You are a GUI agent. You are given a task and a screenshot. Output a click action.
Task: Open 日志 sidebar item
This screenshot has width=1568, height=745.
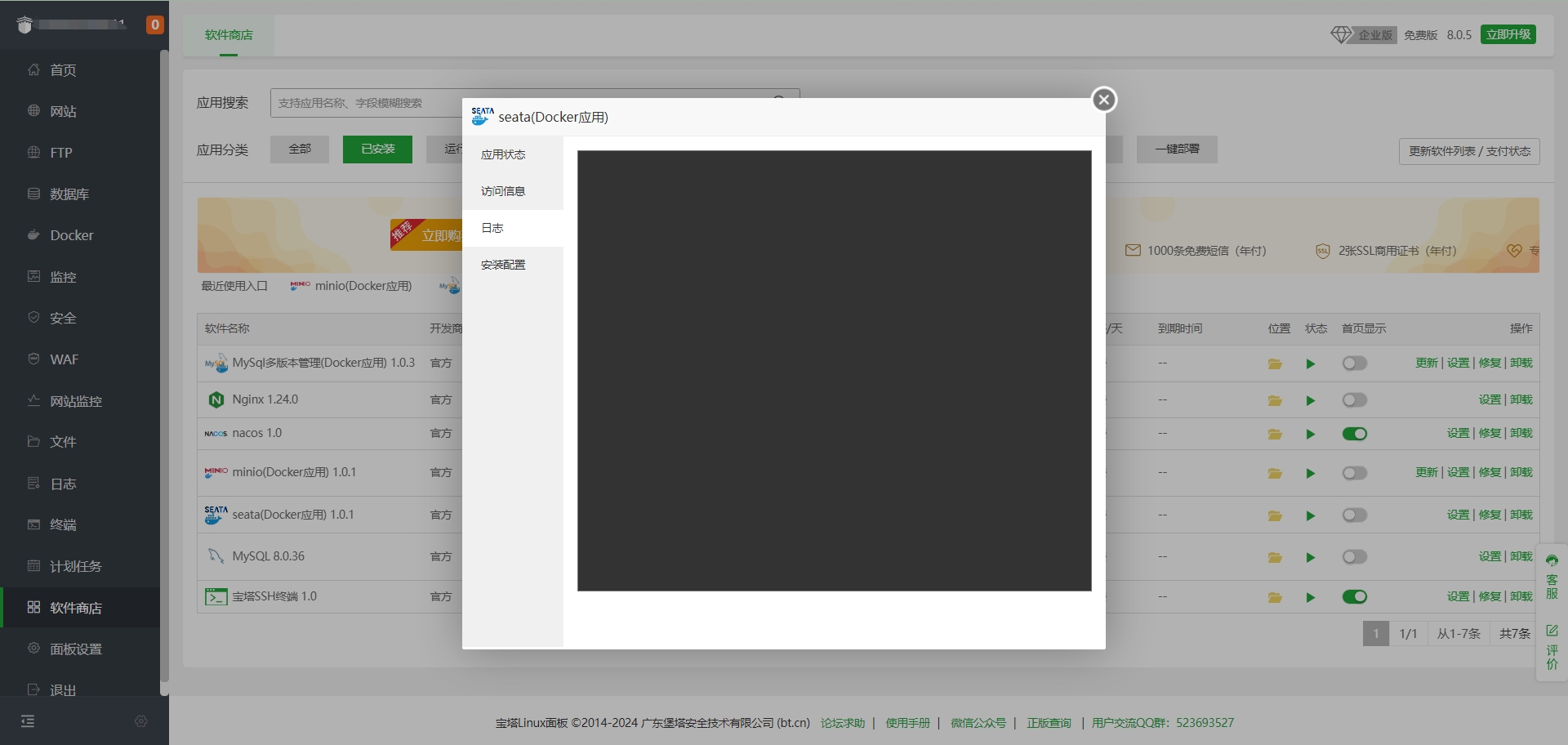tap(80, 484)
